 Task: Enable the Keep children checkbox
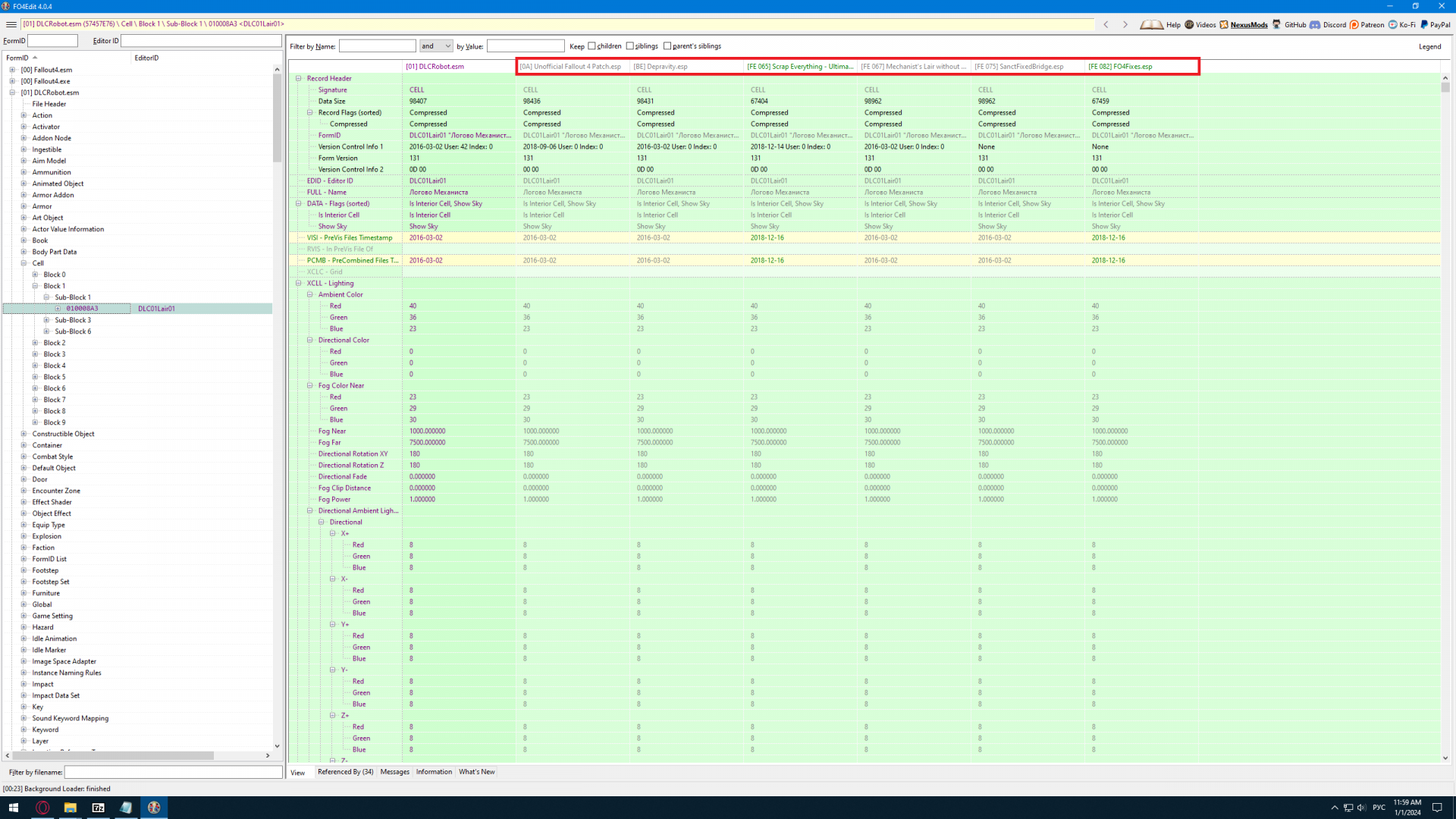(592, 46)
